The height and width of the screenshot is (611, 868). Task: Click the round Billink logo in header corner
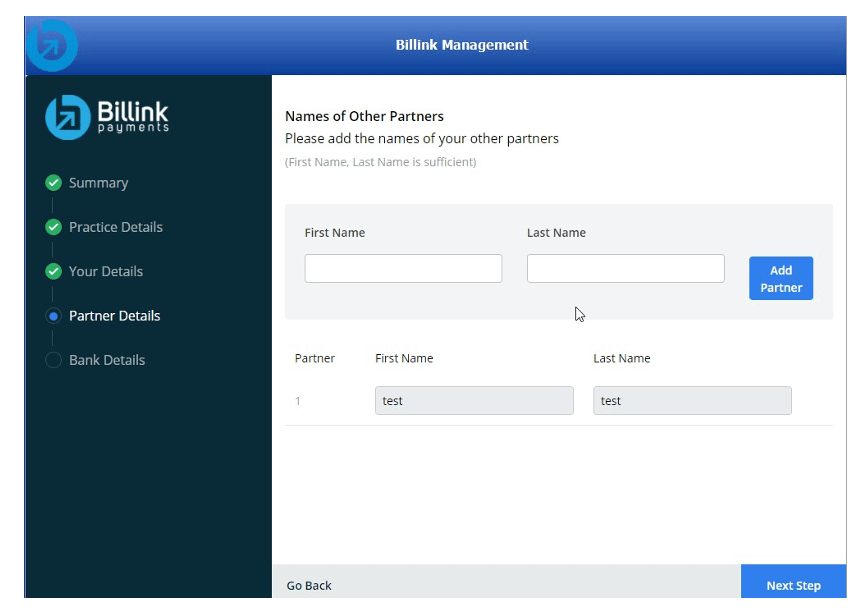(x=51, y=45)
